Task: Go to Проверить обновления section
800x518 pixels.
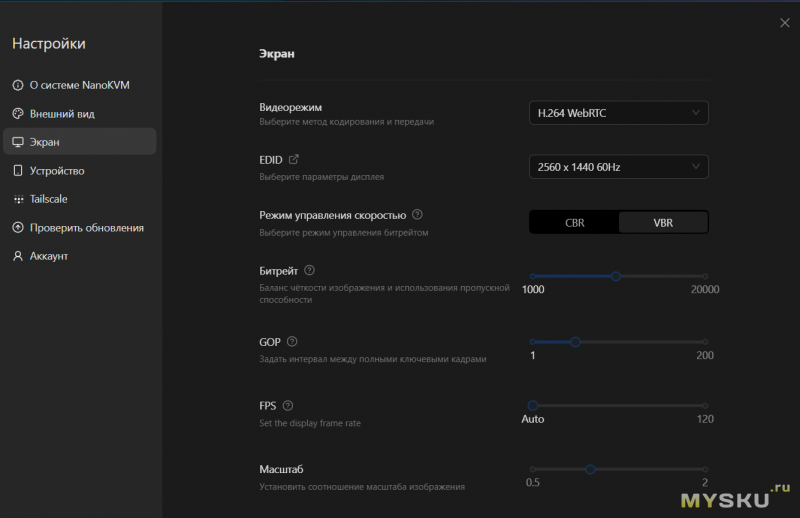Action: coord(86,228)
